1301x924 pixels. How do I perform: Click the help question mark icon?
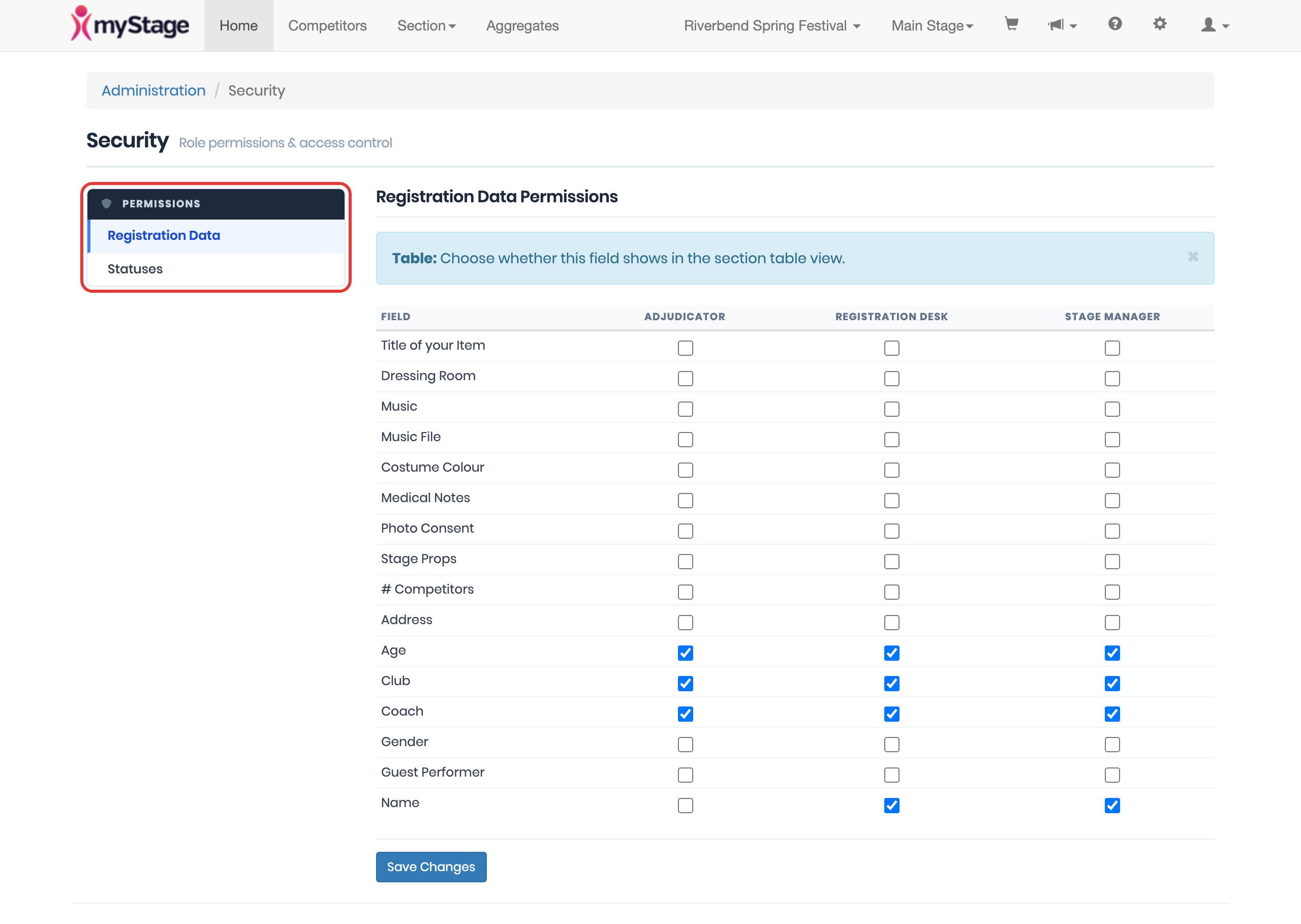[1114, 24]
